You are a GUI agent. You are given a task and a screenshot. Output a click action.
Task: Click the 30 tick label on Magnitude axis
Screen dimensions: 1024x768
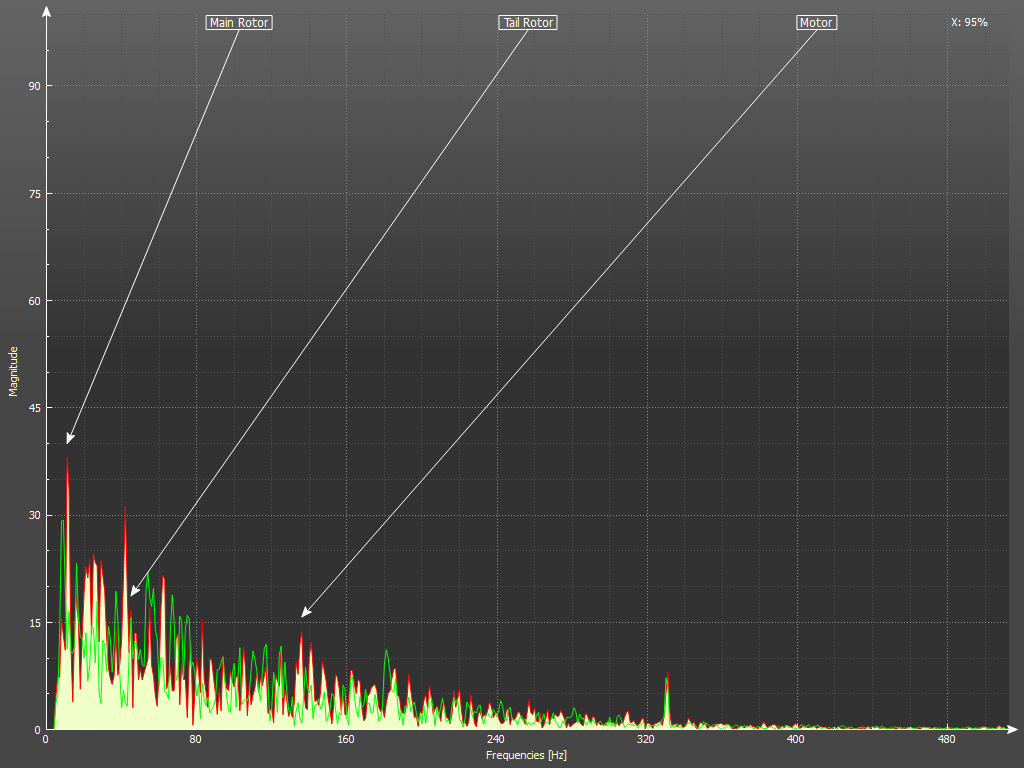(x=34, y=515)
